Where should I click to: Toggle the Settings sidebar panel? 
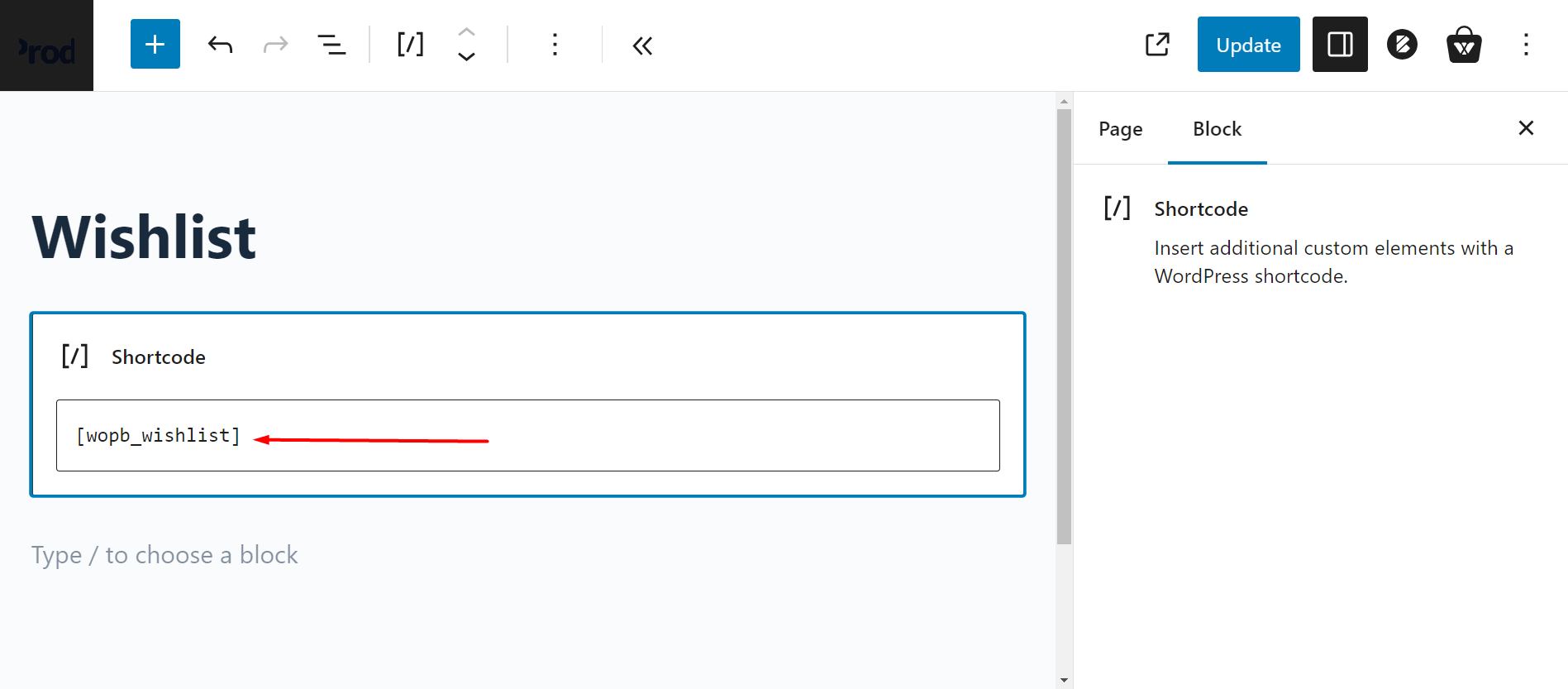click(1339, 44)
